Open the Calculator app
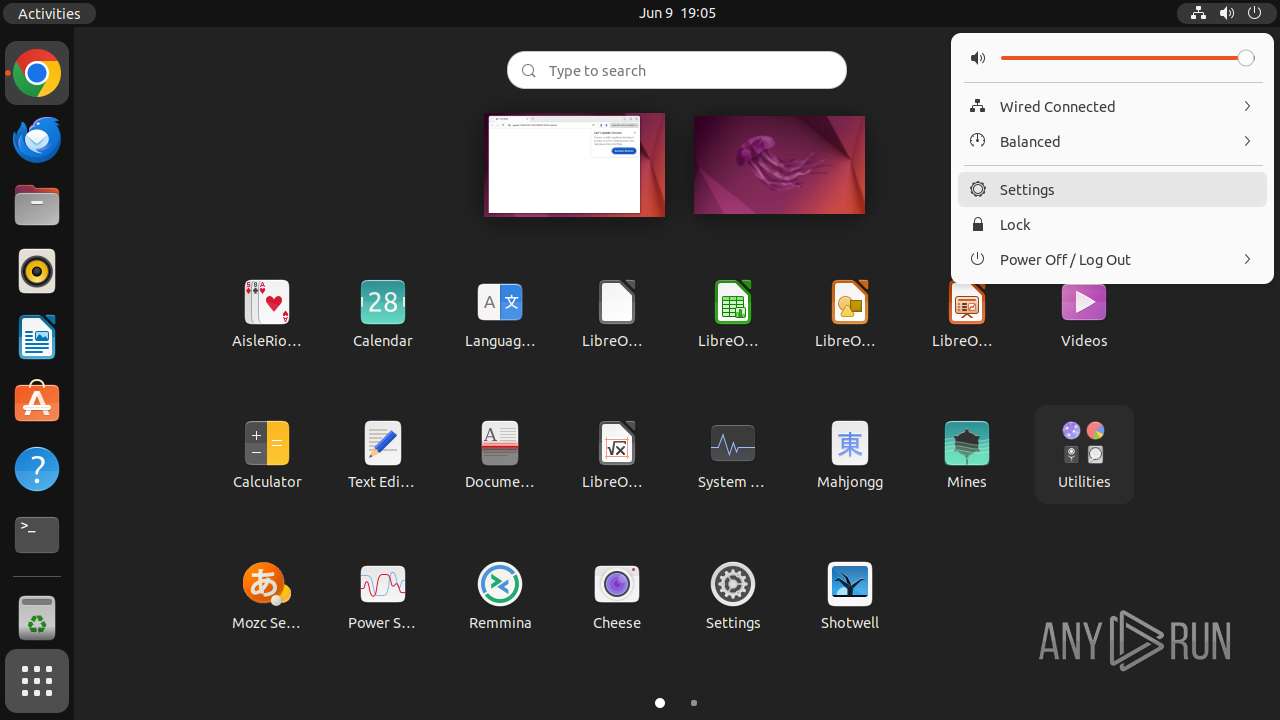Viewport: 1280px width, 720px height. tap(267, 455)
